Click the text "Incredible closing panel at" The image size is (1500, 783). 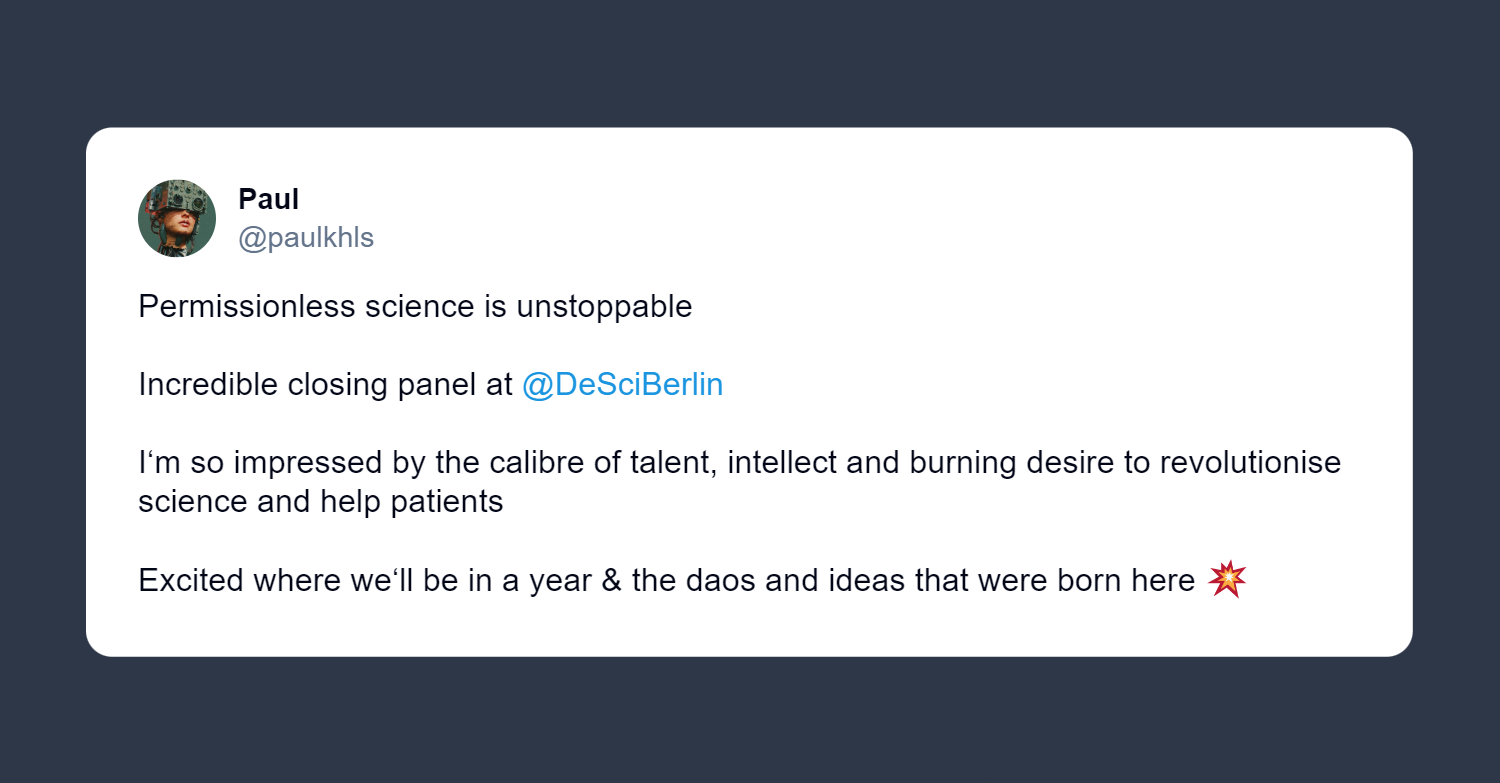(325, 385)
